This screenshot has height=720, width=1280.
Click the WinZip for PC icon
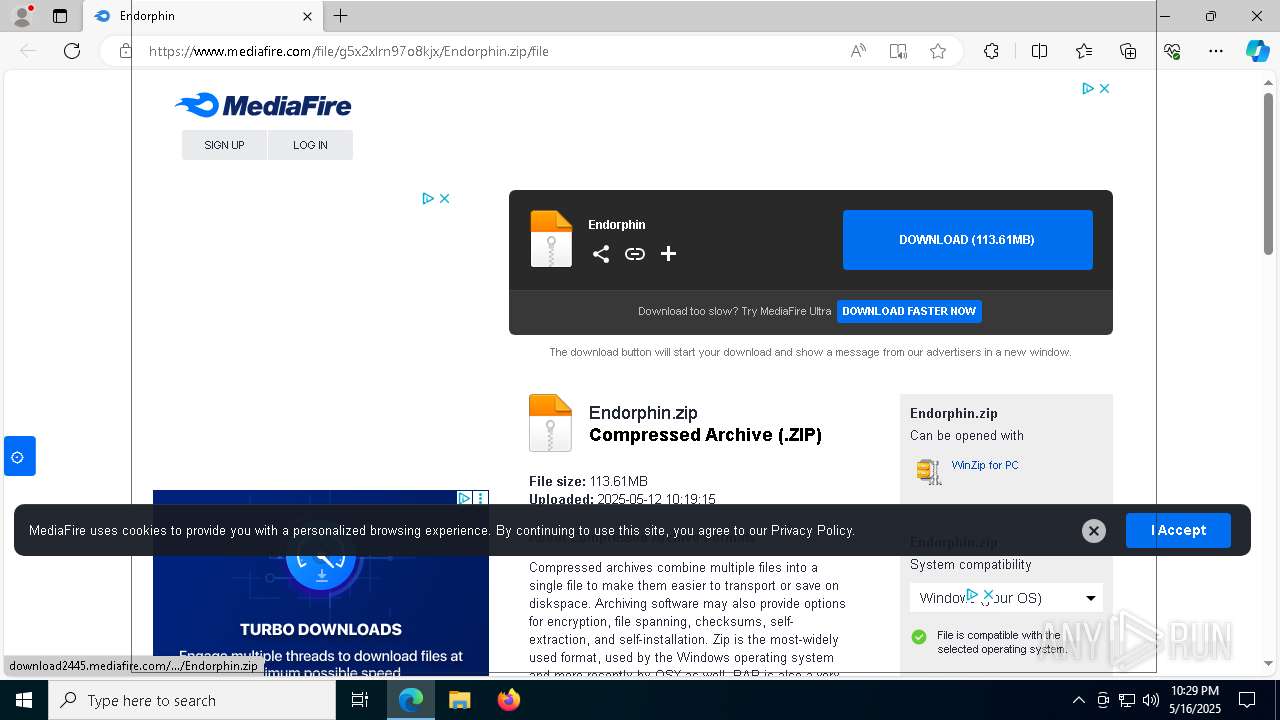pos(929,471)
